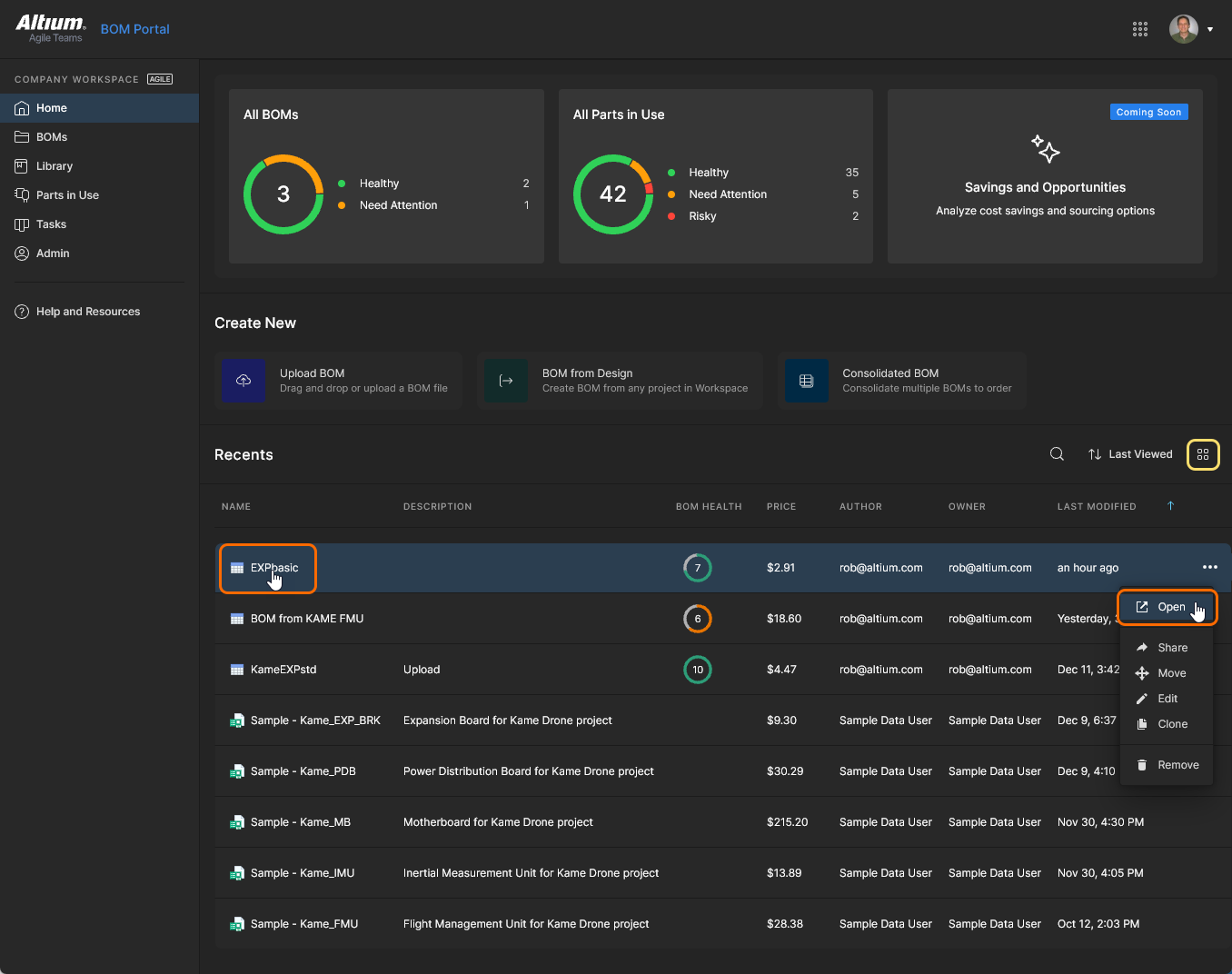Image resolution: width=1232 pixels, height=974 pixels.
Task: Click the Consolidated BOM icon
Action: tap(806, 381)
